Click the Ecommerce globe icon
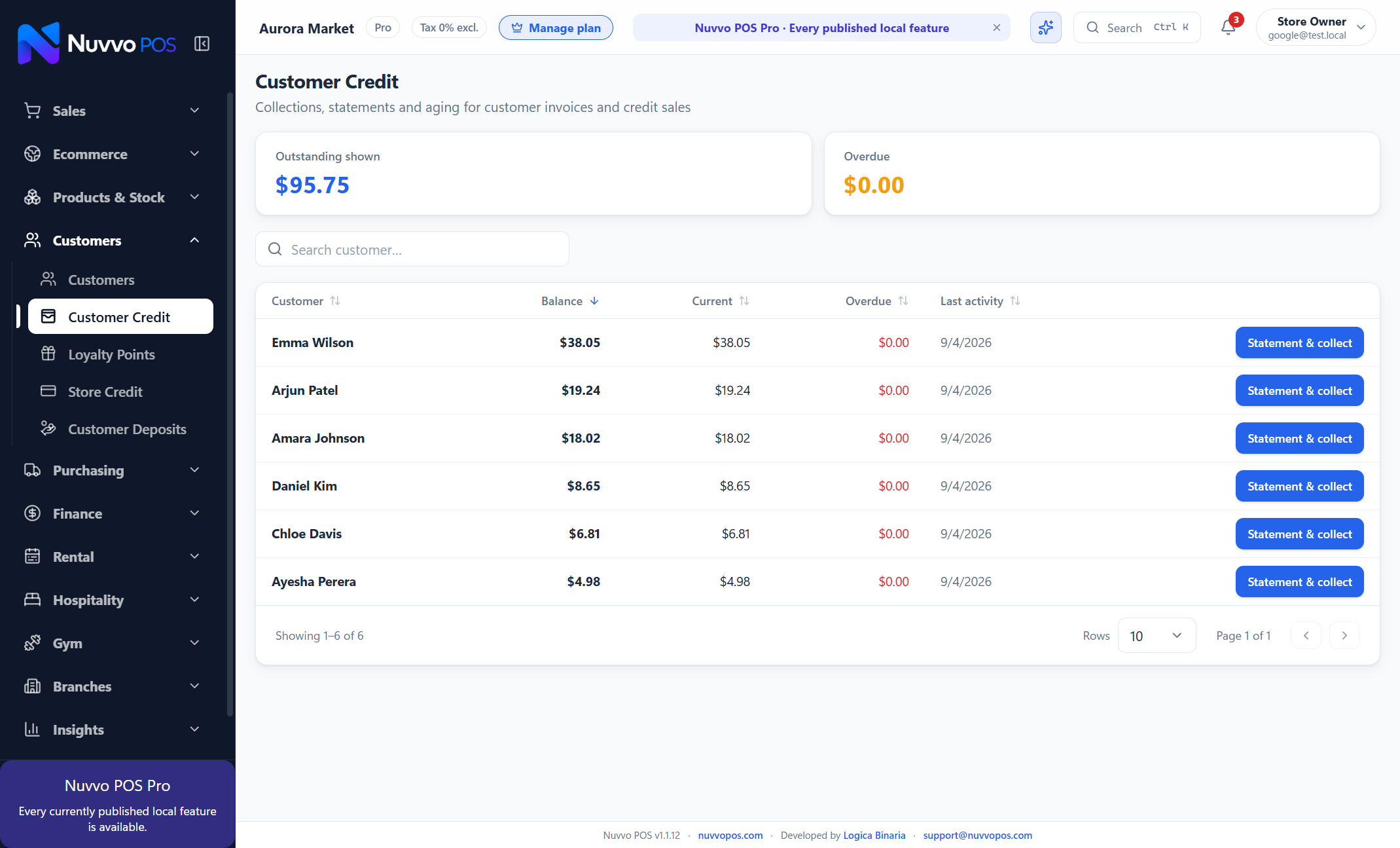 click(x=32, y=154)
